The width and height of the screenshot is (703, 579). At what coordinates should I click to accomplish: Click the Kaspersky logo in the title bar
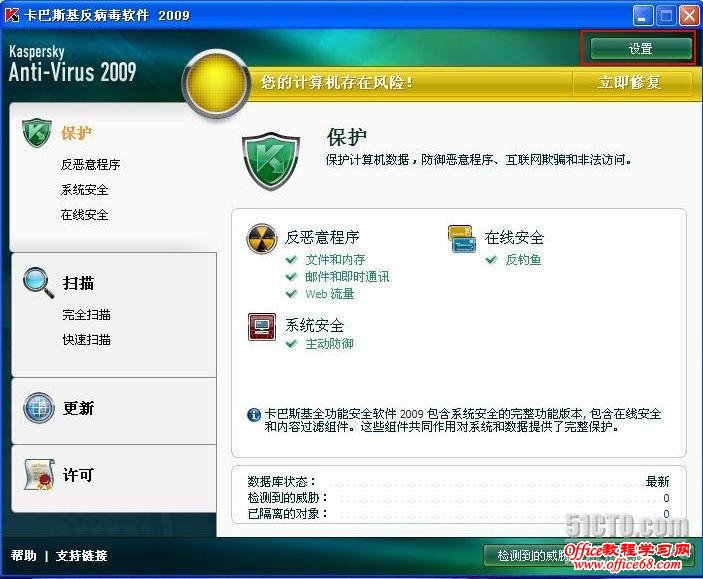(x=12, y=15)
